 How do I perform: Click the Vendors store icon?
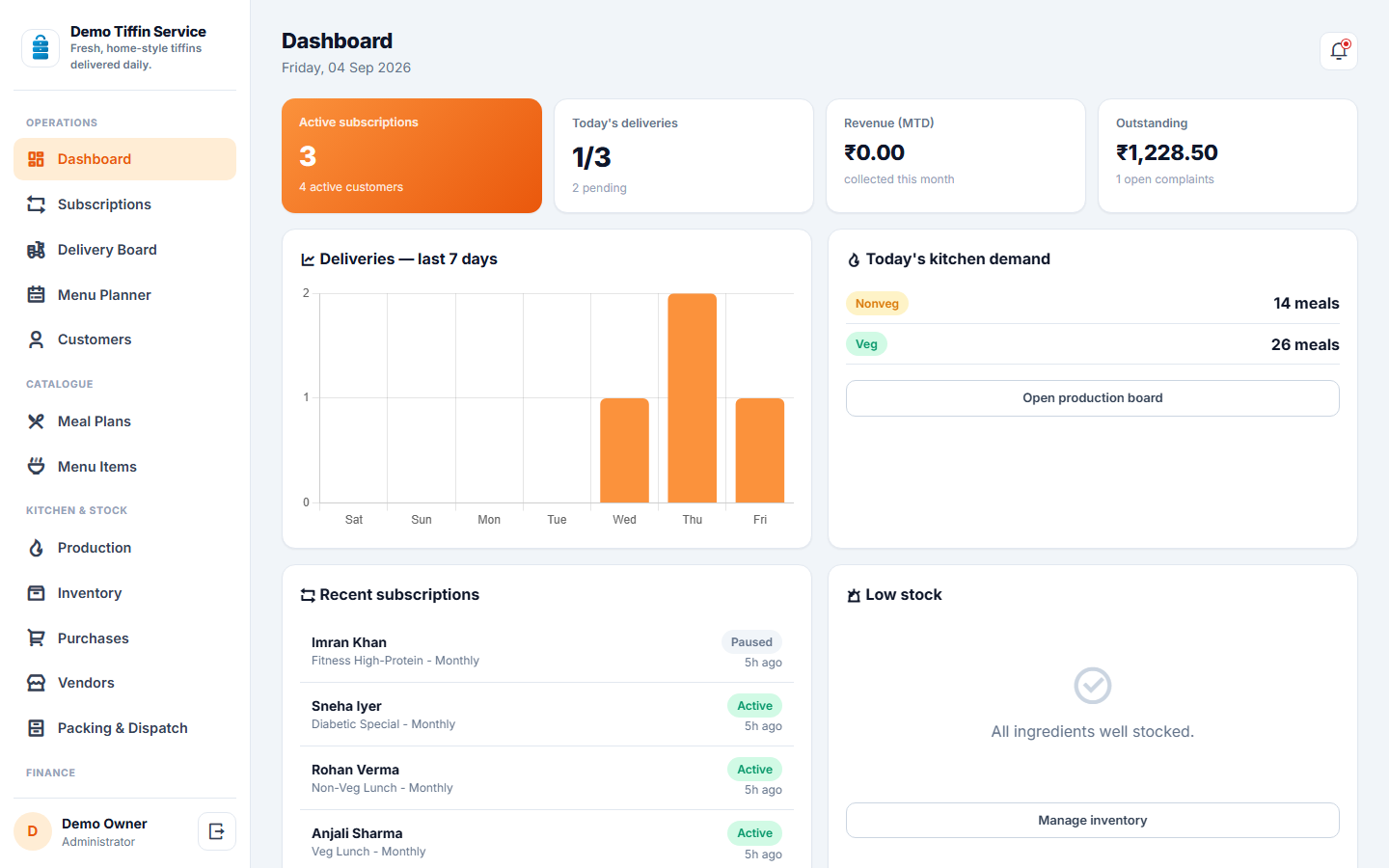(x=36, y=683)
